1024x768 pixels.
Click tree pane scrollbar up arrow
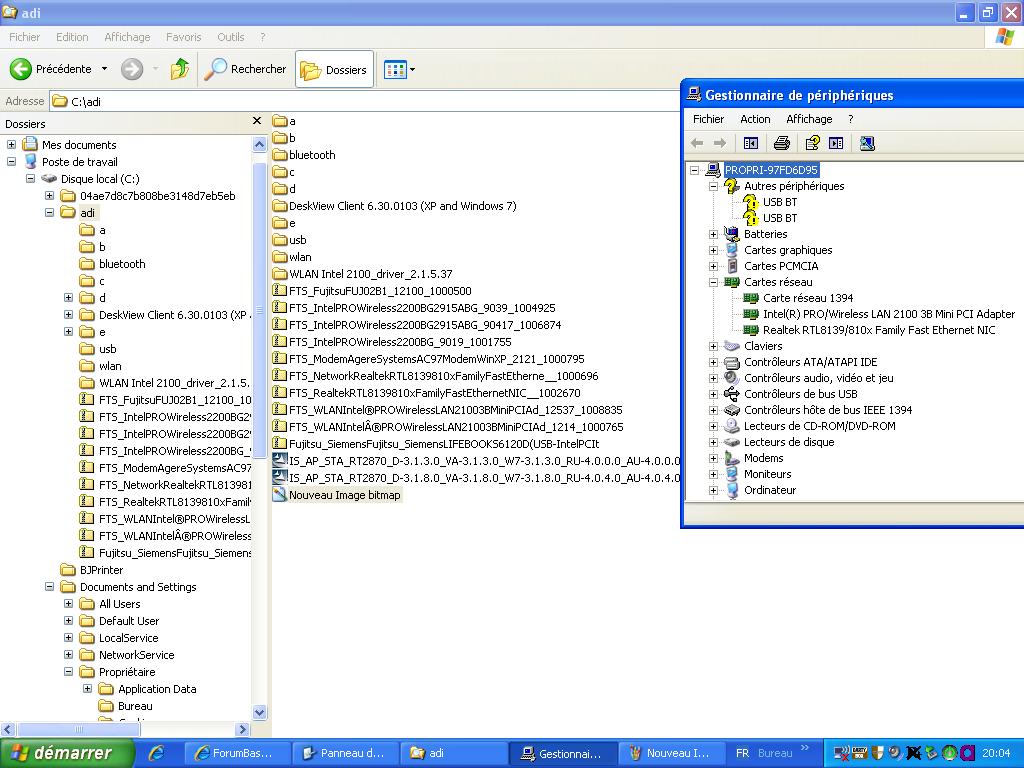click(259, 144)
